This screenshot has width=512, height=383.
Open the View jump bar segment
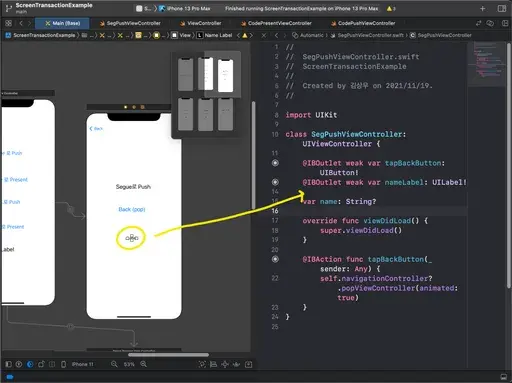coord(182,35)
